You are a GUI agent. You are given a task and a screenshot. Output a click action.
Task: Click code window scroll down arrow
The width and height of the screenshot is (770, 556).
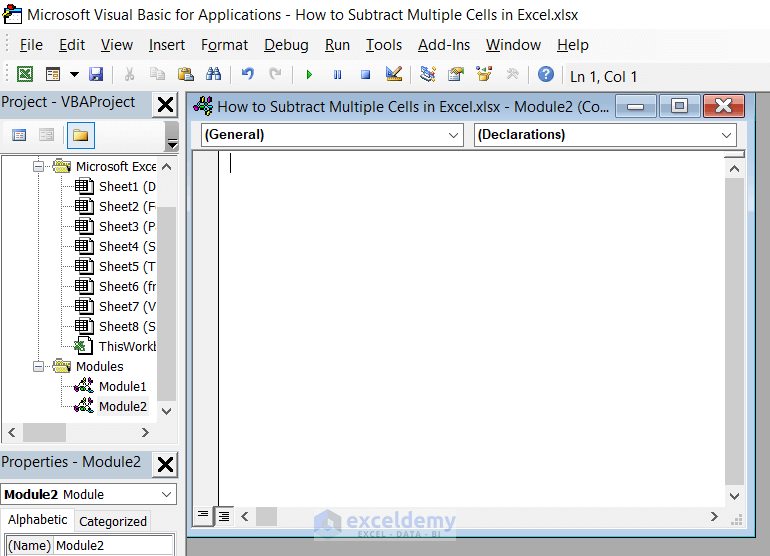(735, 496)
